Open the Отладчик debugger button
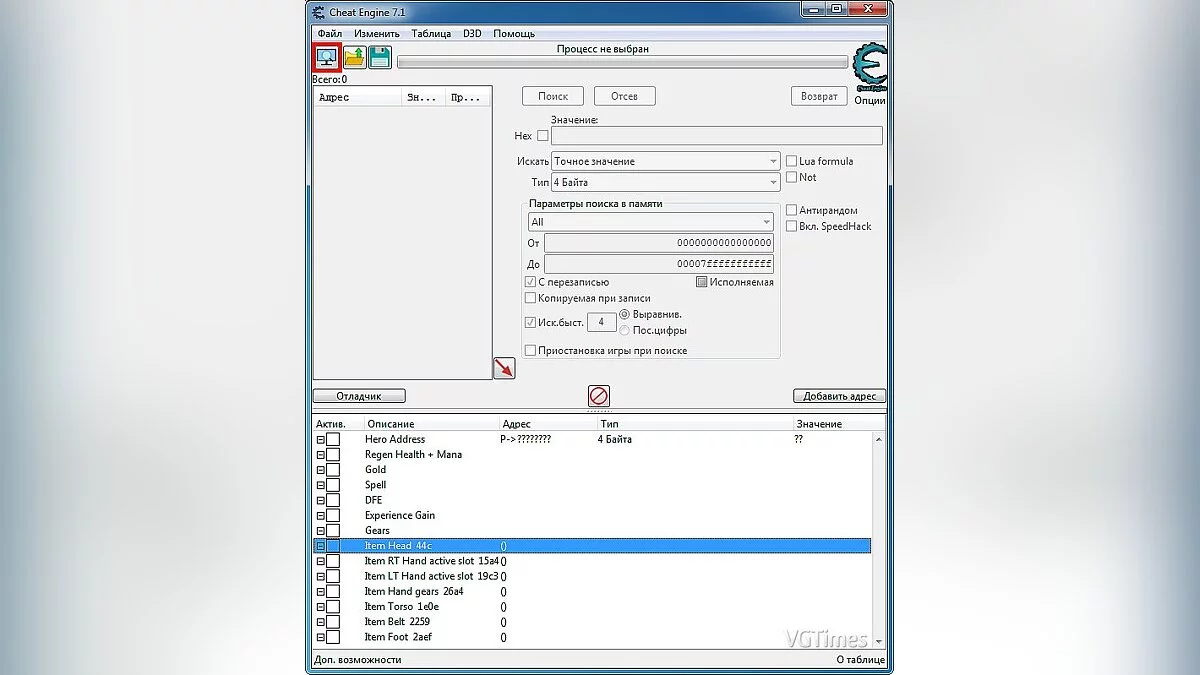Screen dimensions: 1200x675 click(360, 396)
